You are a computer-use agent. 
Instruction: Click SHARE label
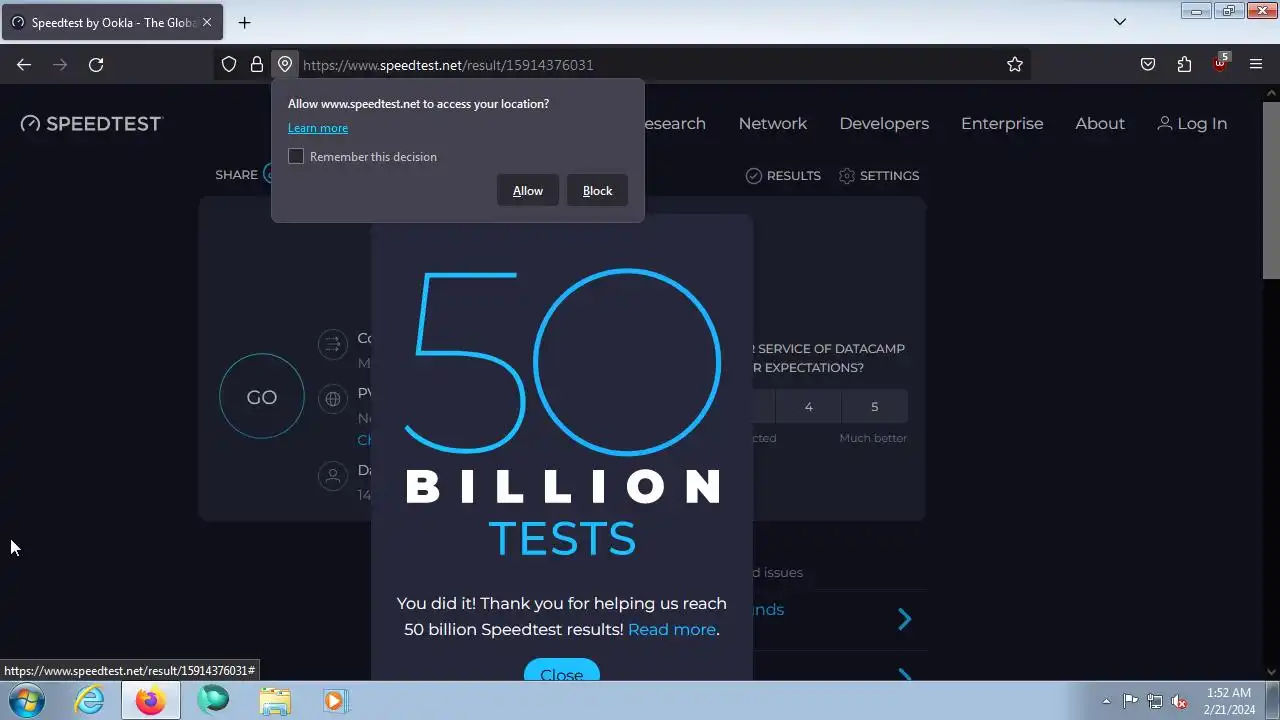click(x=237, y=175)
